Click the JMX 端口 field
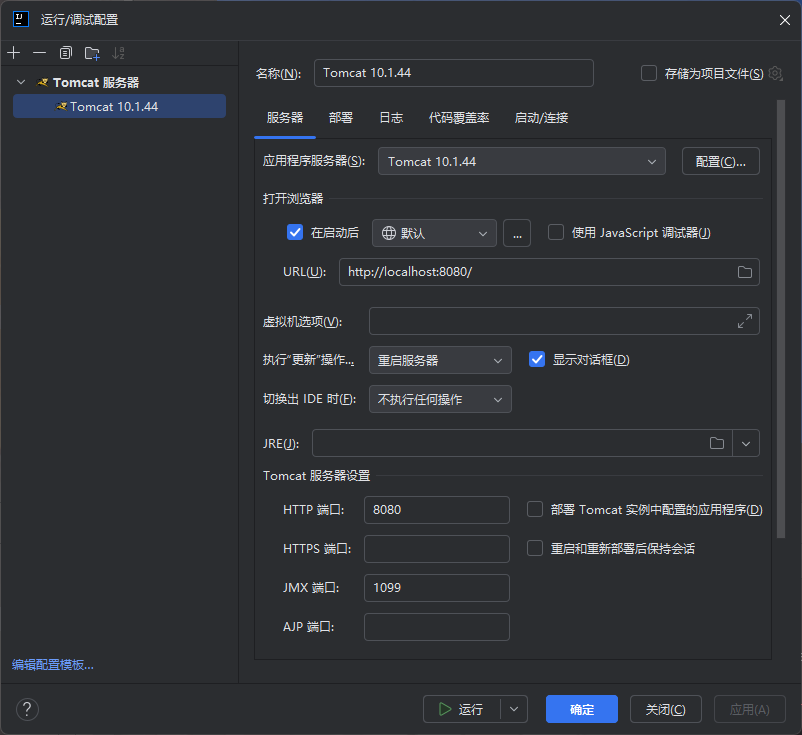 coord(437,588)
